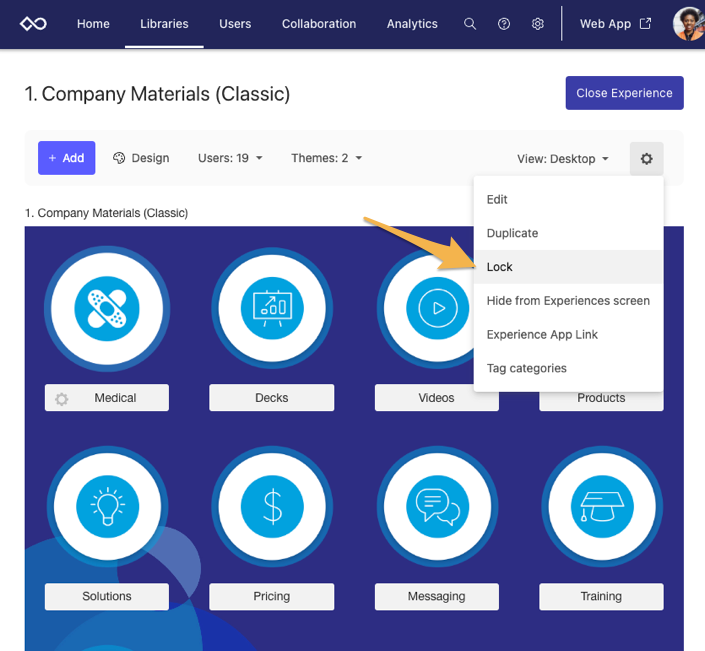Click the Design button
The height and width of the screenshot is (651, 705).
[x=141, y=158]
